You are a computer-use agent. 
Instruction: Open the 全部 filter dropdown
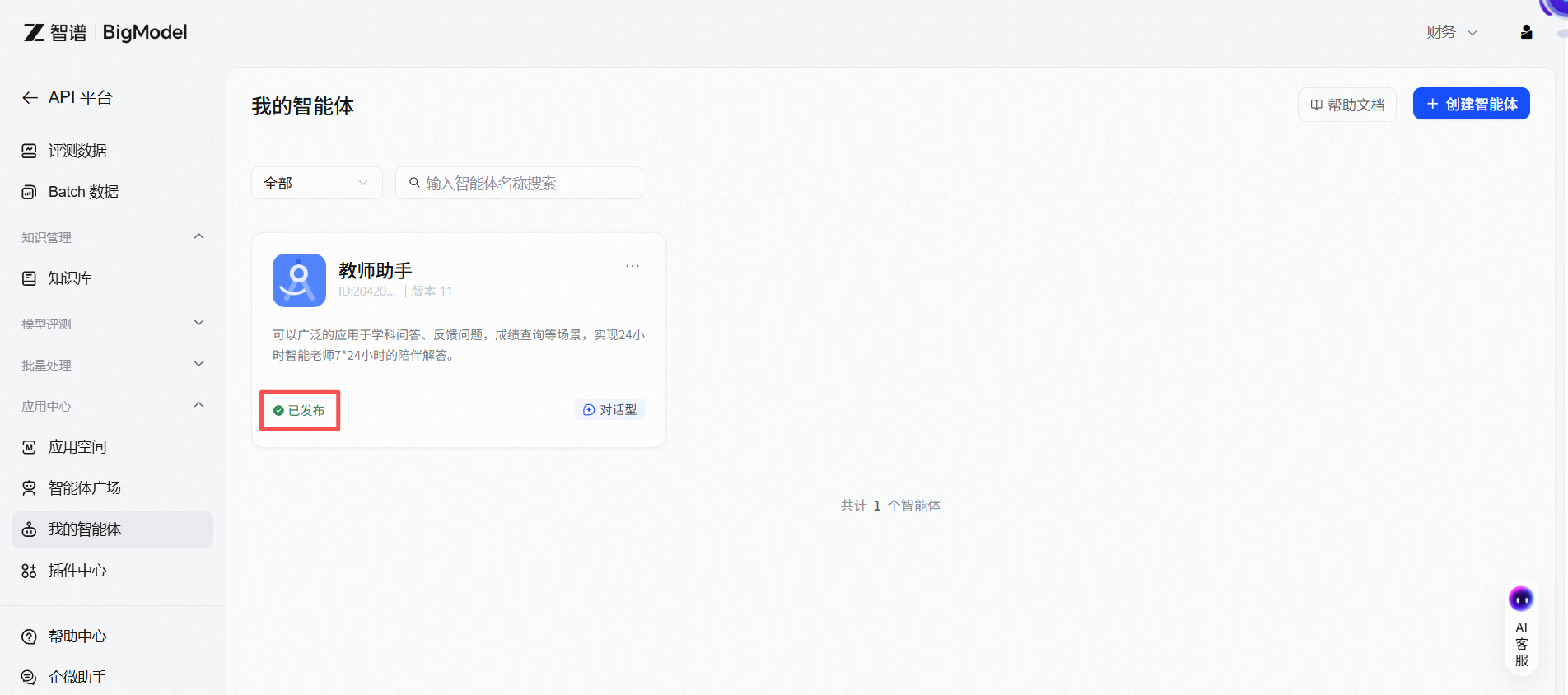pyautogui.click(x=316, y=183)
